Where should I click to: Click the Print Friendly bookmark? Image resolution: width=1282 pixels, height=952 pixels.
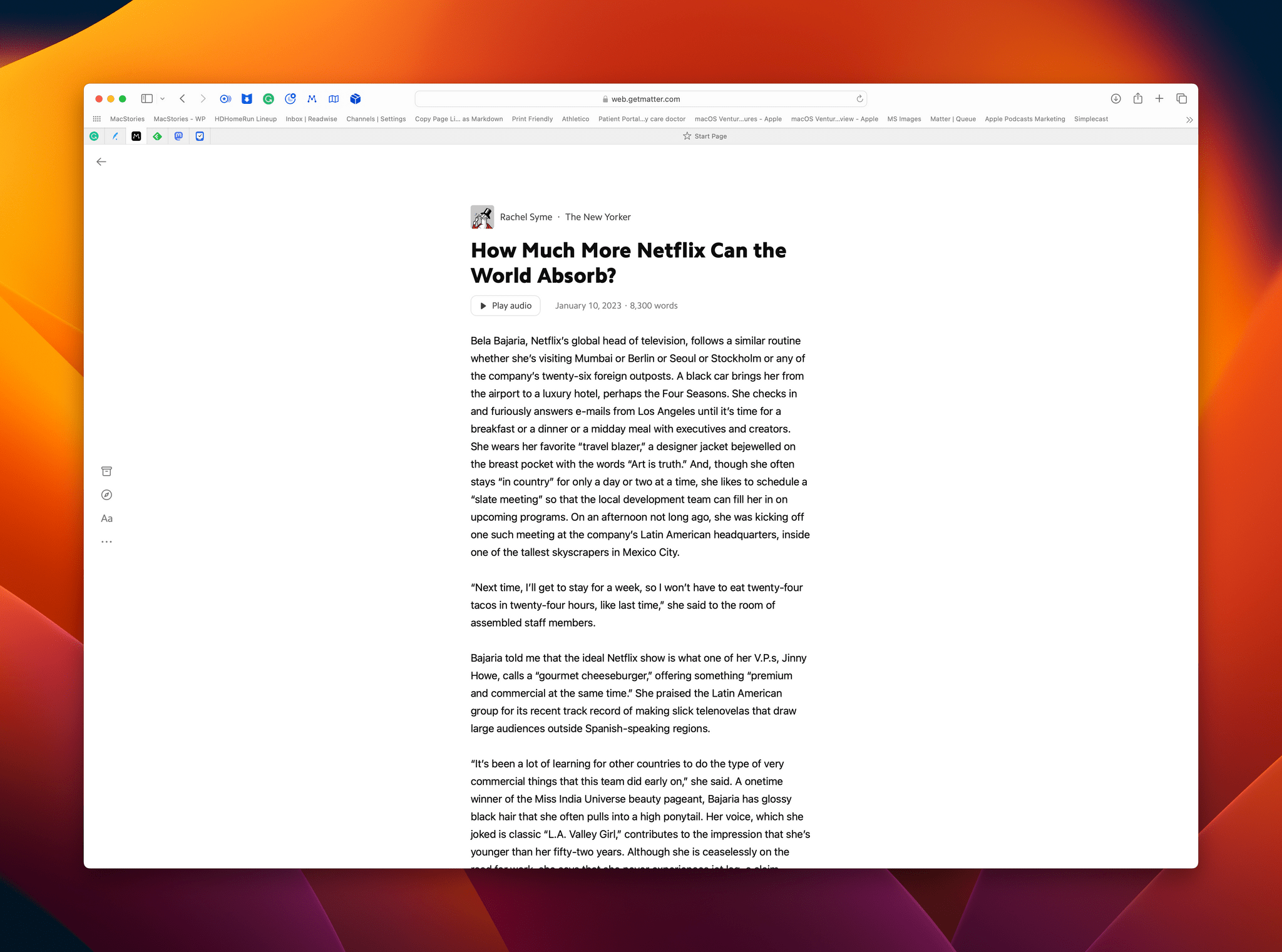point(531,119)
